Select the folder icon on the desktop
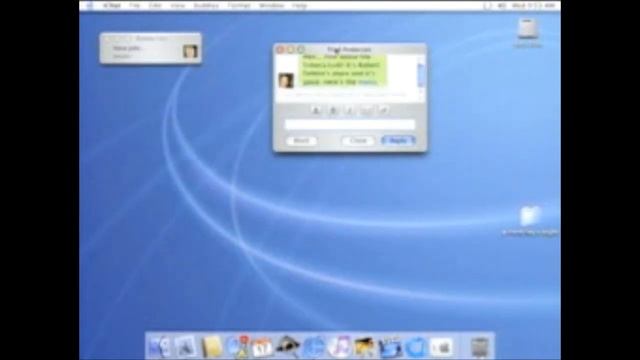Image resolution: width=640 pixels, height=360 pixels. point(530,216)
